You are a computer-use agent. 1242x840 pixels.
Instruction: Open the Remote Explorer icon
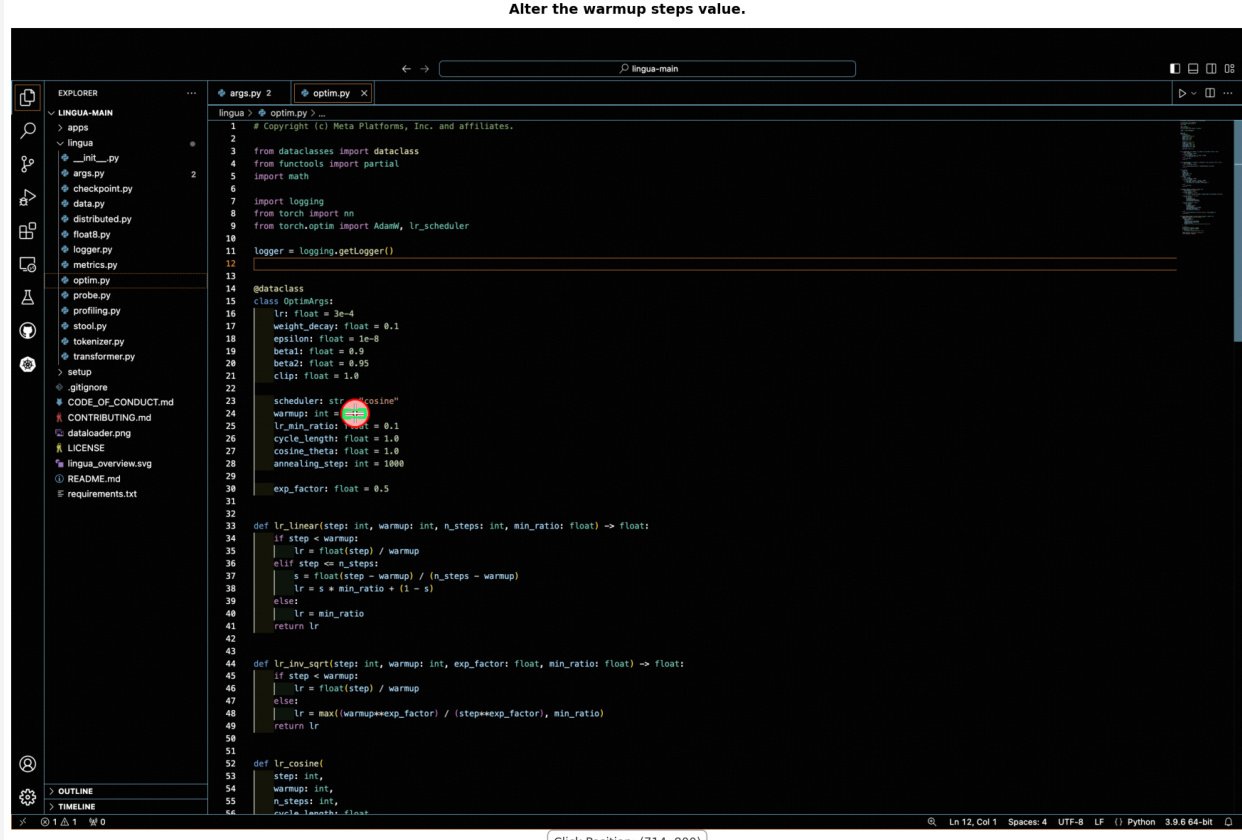28,265
